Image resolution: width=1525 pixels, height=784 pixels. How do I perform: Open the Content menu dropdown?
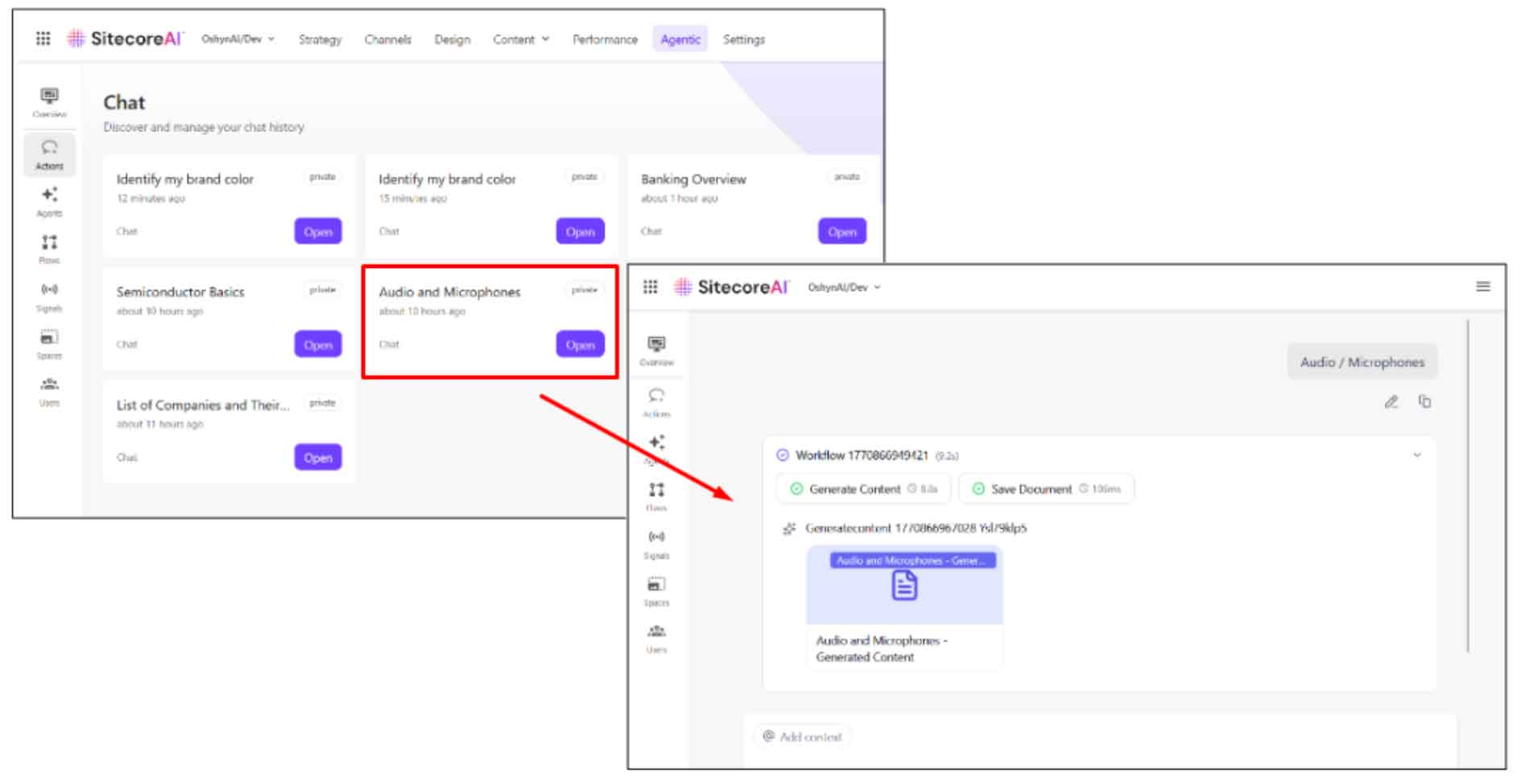click(520, 39)
